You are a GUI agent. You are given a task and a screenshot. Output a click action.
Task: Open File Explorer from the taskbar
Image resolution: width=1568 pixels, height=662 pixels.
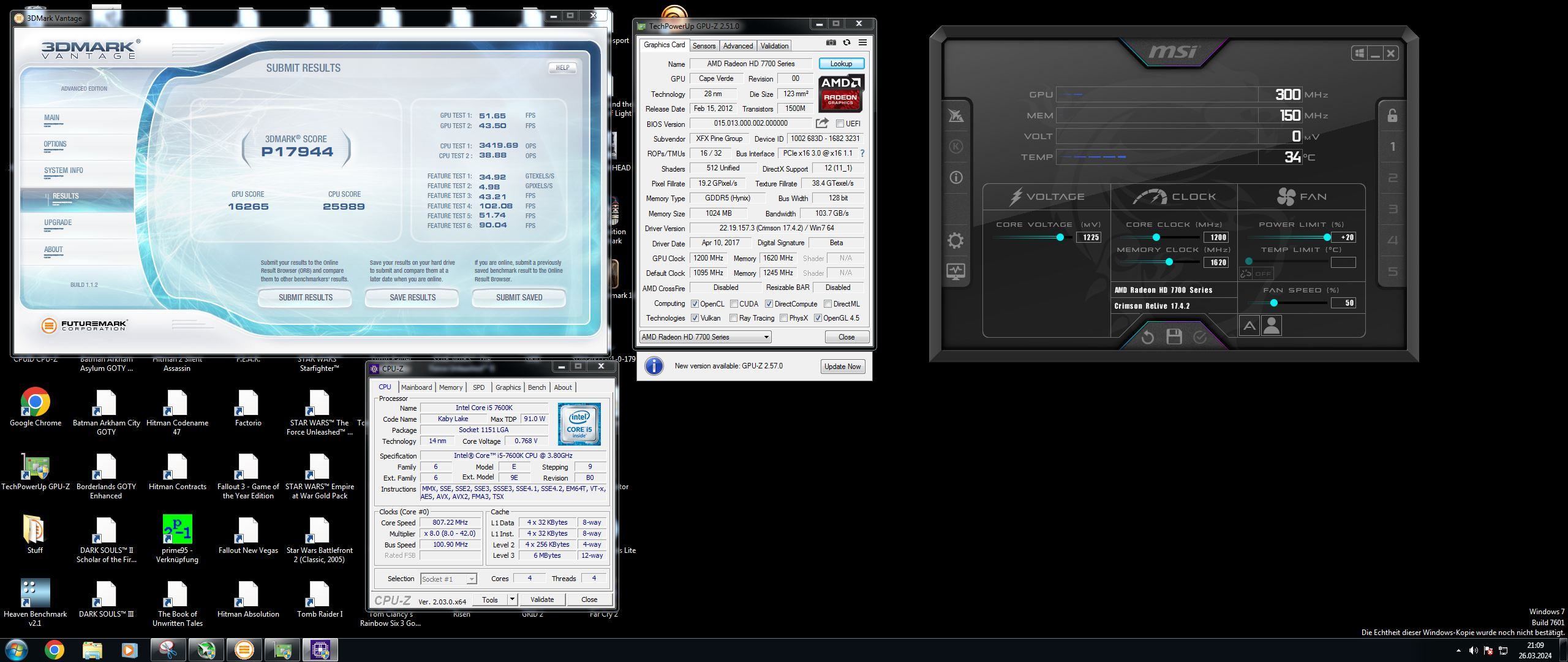click(92, 650)
